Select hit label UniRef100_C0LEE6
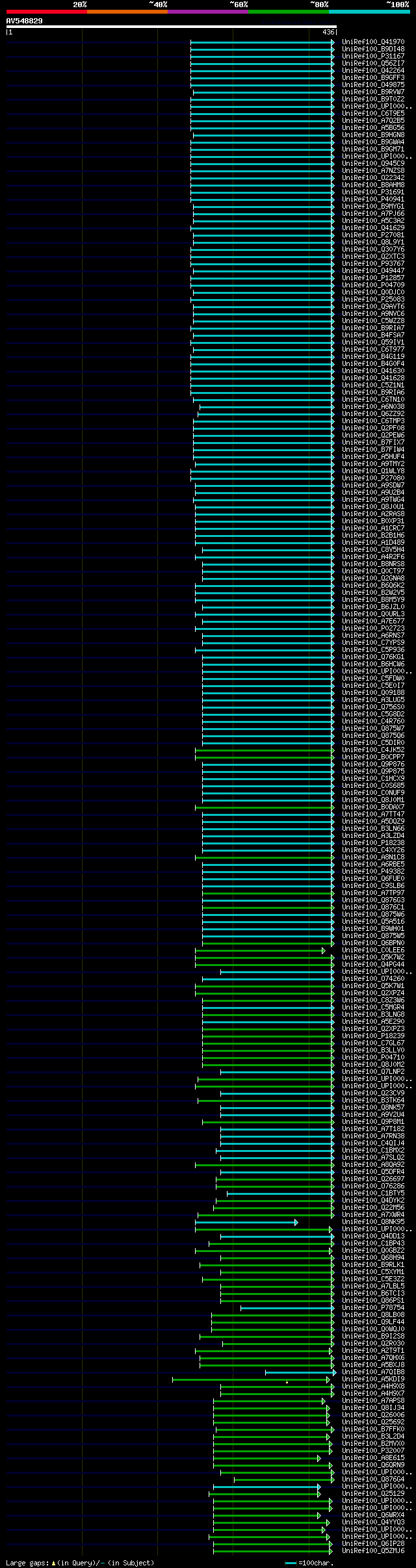 click(373, 950)
